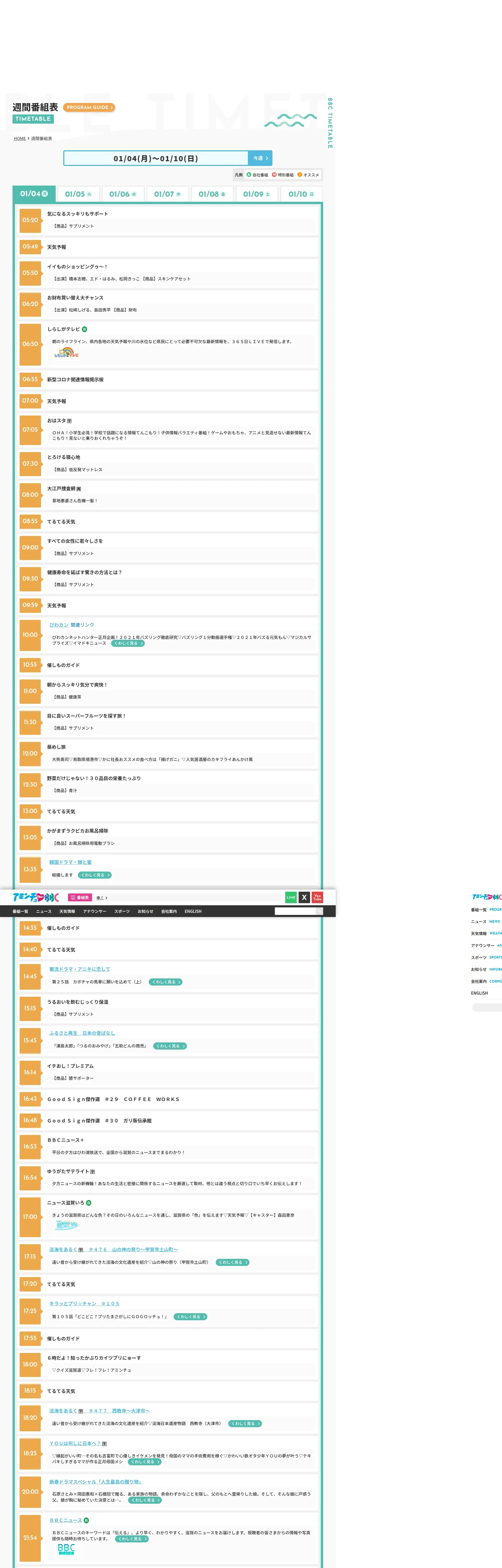This screenshot has height=1568, width=502.
Task: Switch to the 01/10 Sunday tab
Action: [301, 194]
